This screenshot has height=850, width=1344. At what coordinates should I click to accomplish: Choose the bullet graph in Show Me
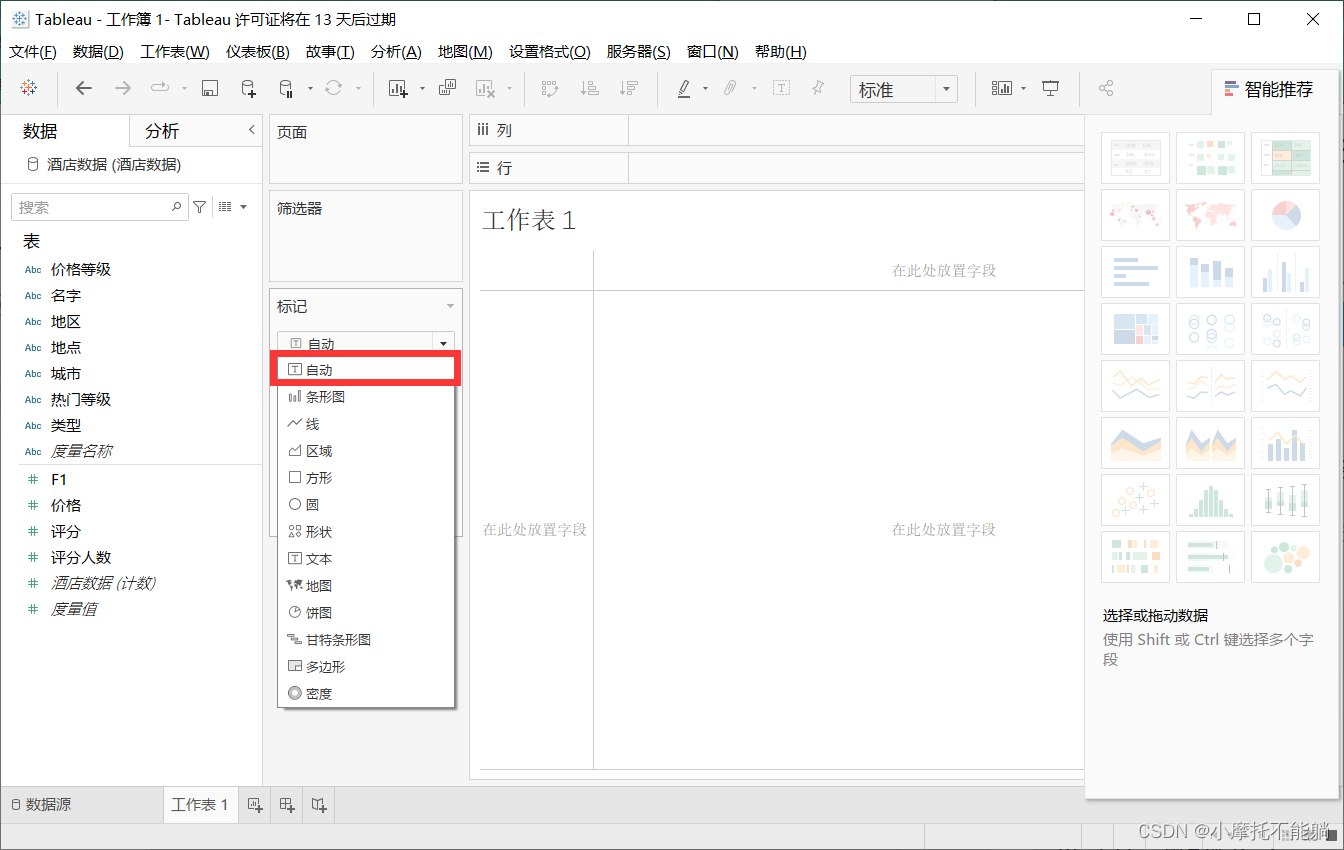click(1210, 557)
